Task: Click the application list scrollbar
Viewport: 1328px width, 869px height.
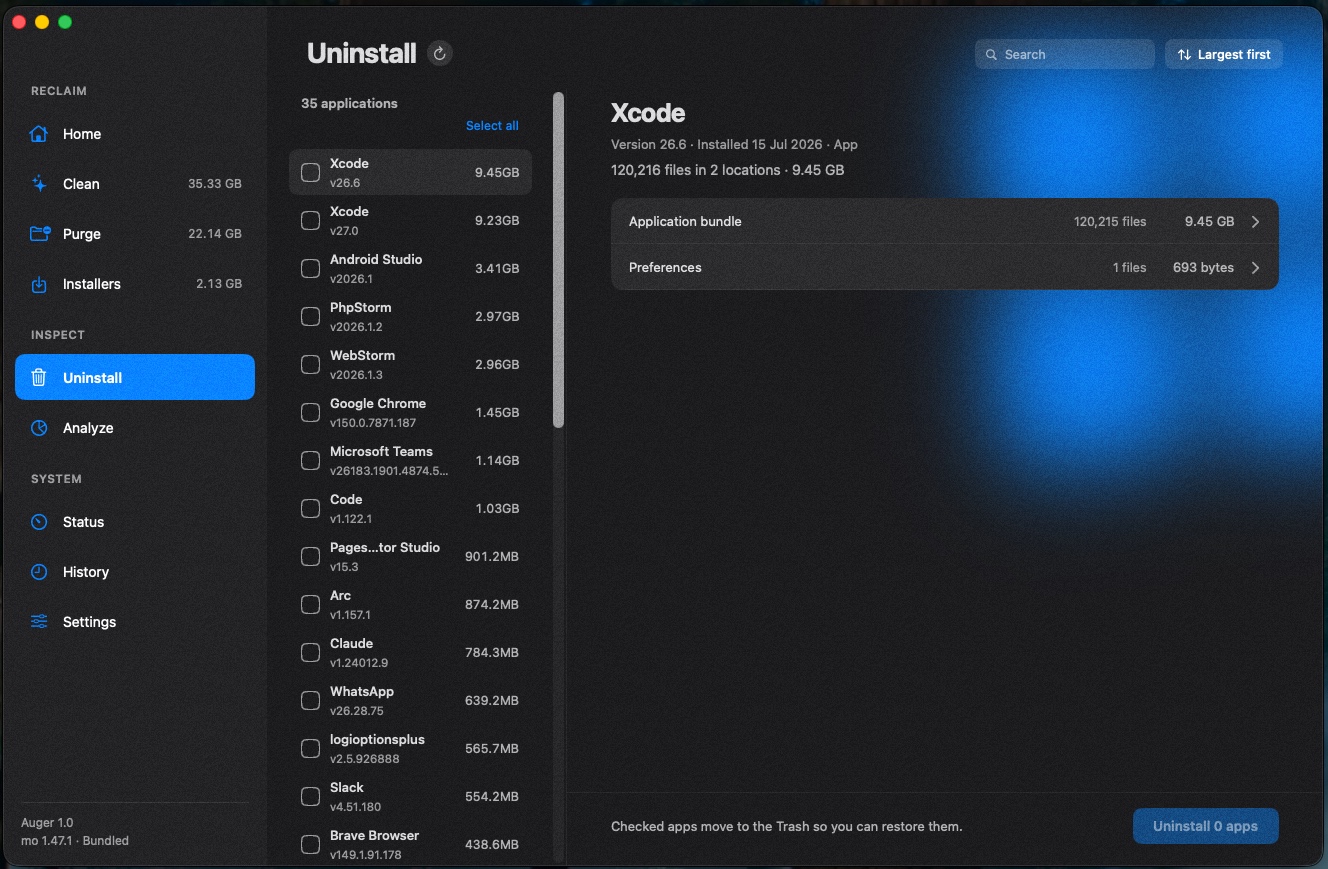Action: [x=558, y=260]
